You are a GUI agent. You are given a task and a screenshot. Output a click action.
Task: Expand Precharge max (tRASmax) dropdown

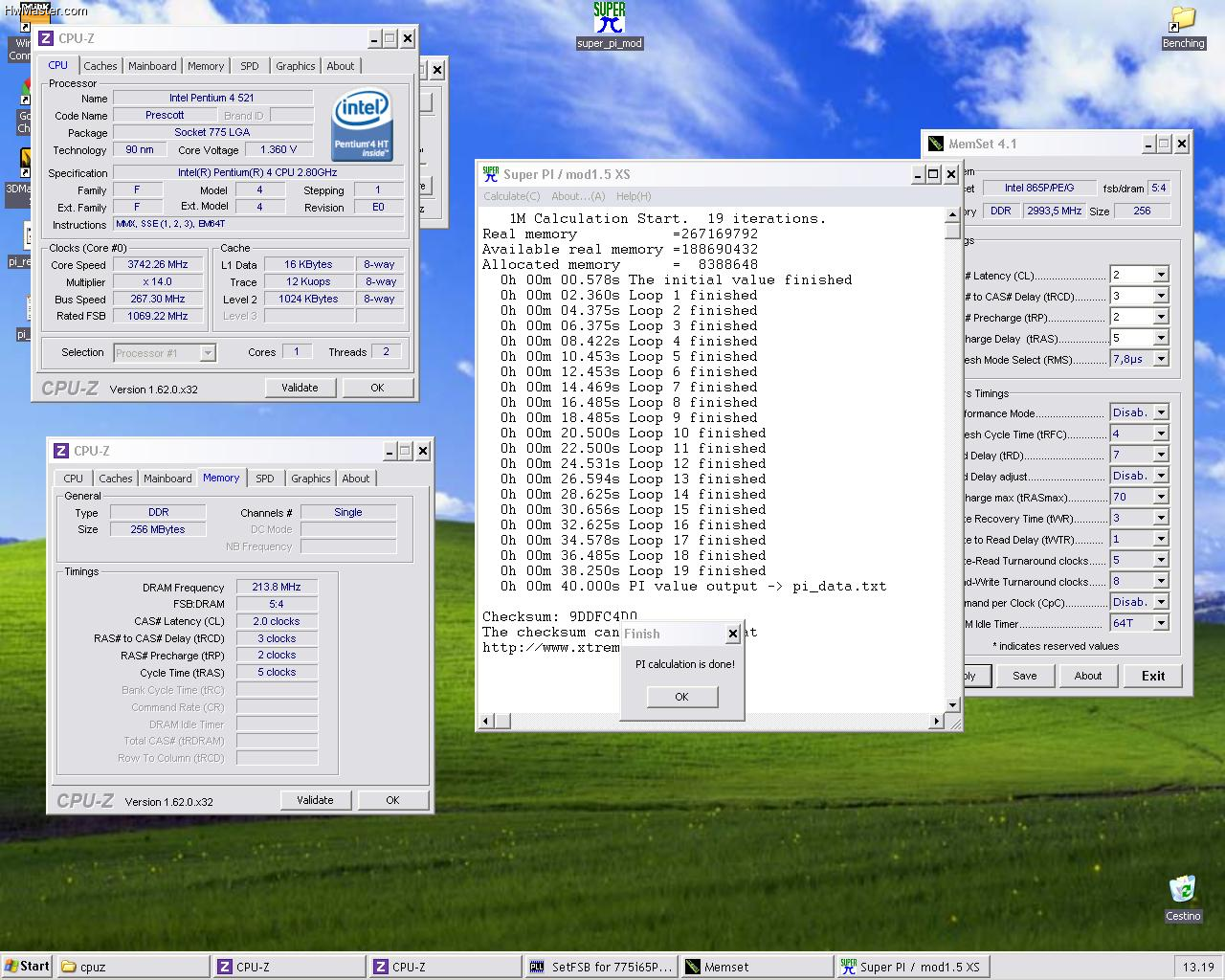point(1161,498)
